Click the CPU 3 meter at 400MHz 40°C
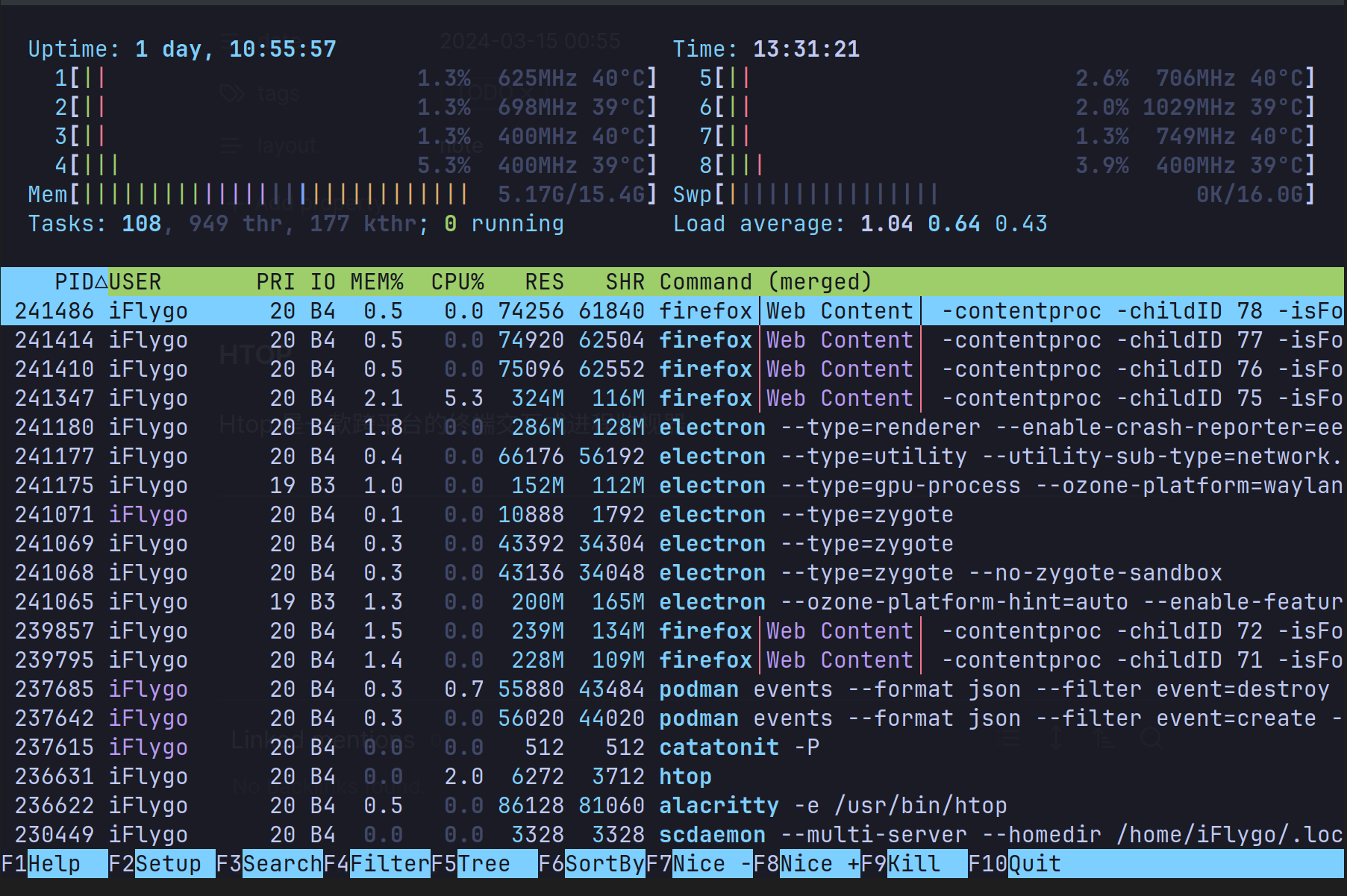 coord(356,137)
